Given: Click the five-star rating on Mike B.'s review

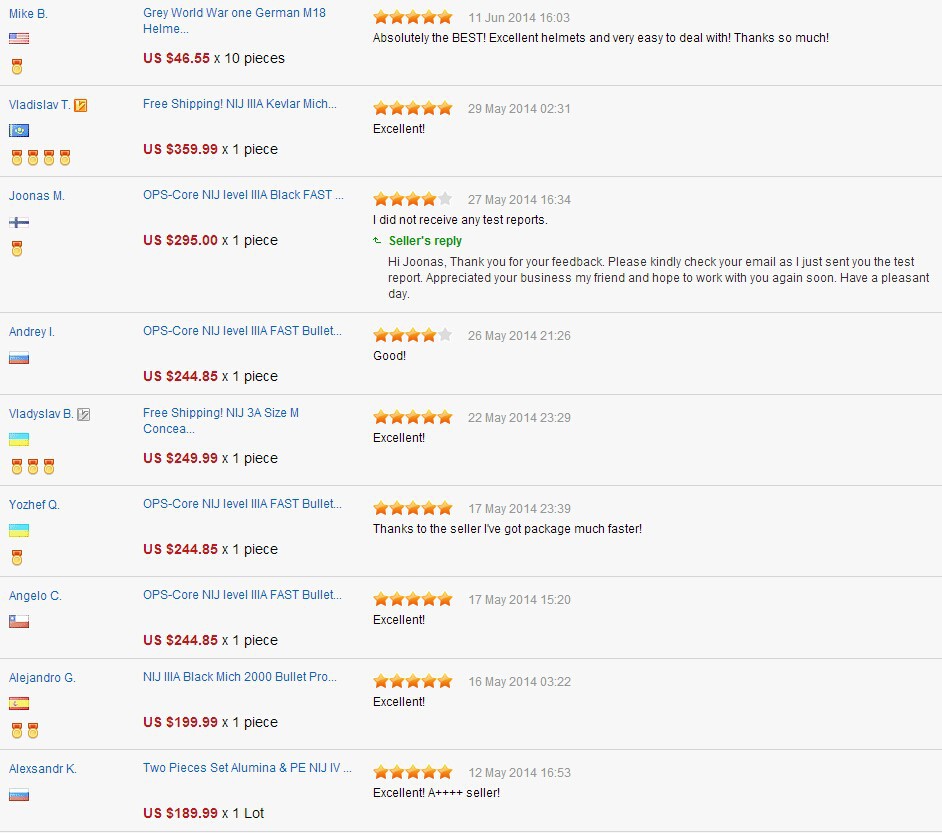Looking at the screenshot, I should [x=412, y=18].
